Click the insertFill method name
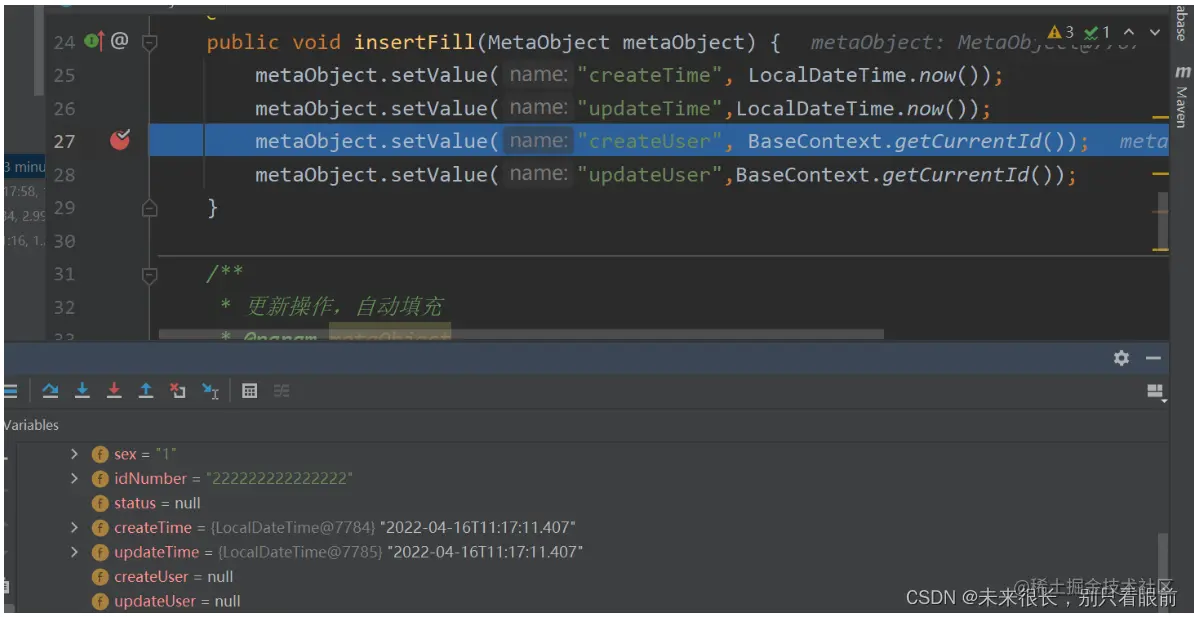 [414, 42]
